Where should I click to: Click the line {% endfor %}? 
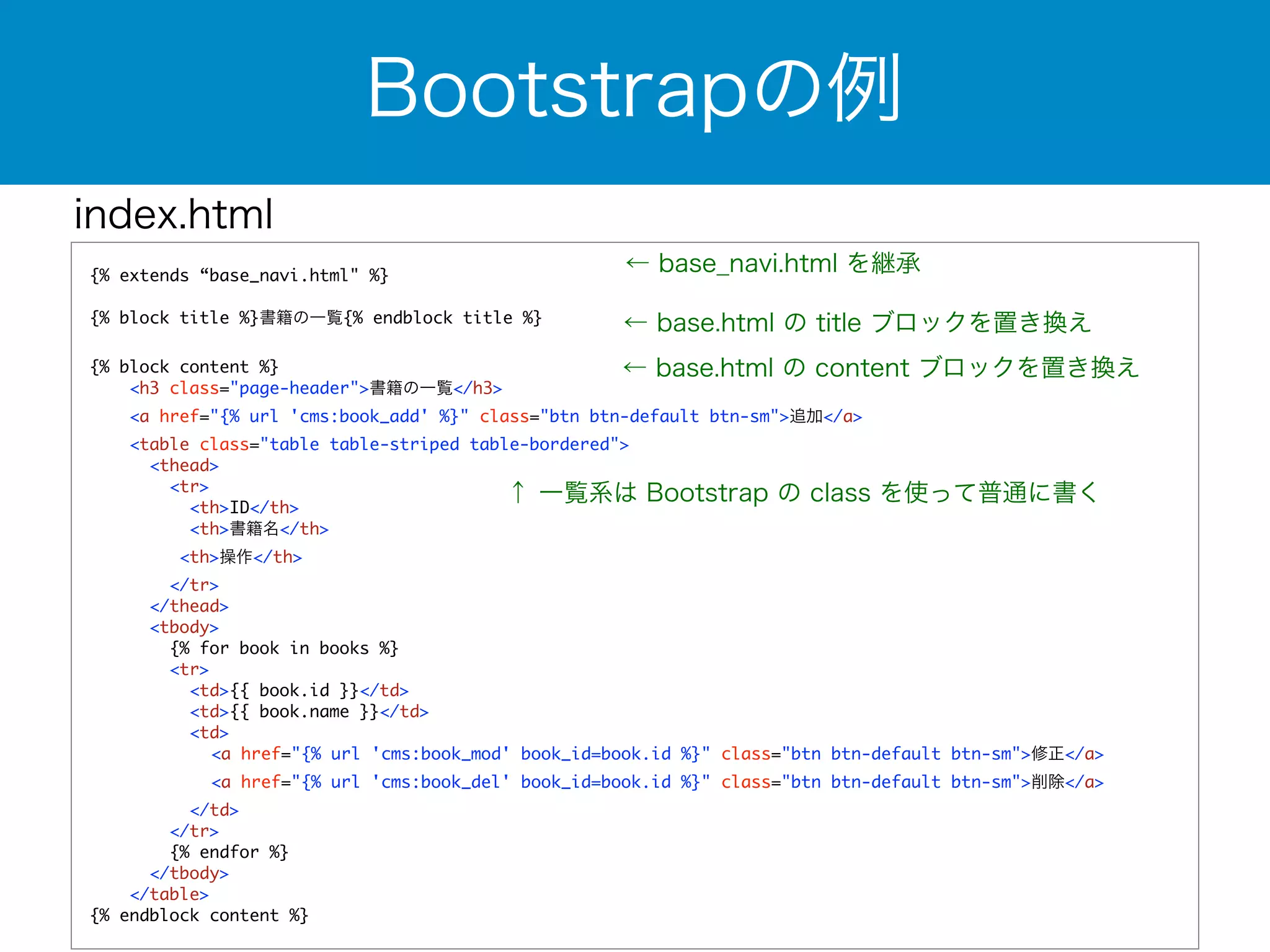pos(229,852)
